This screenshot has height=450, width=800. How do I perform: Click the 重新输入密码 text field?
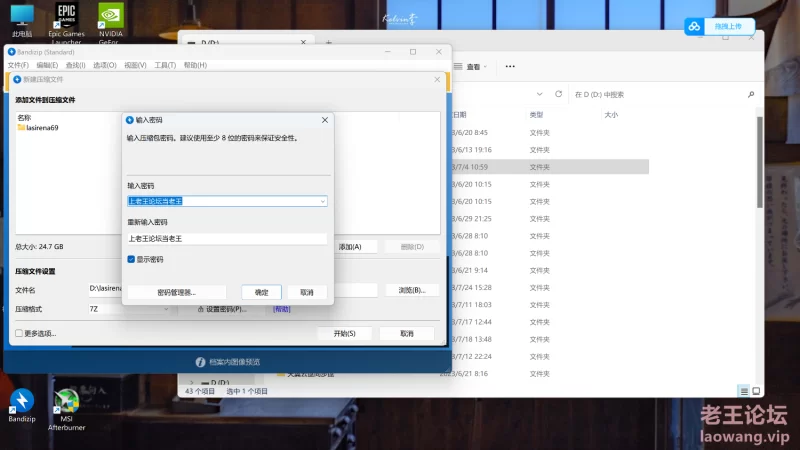click(x=227, y=239)
